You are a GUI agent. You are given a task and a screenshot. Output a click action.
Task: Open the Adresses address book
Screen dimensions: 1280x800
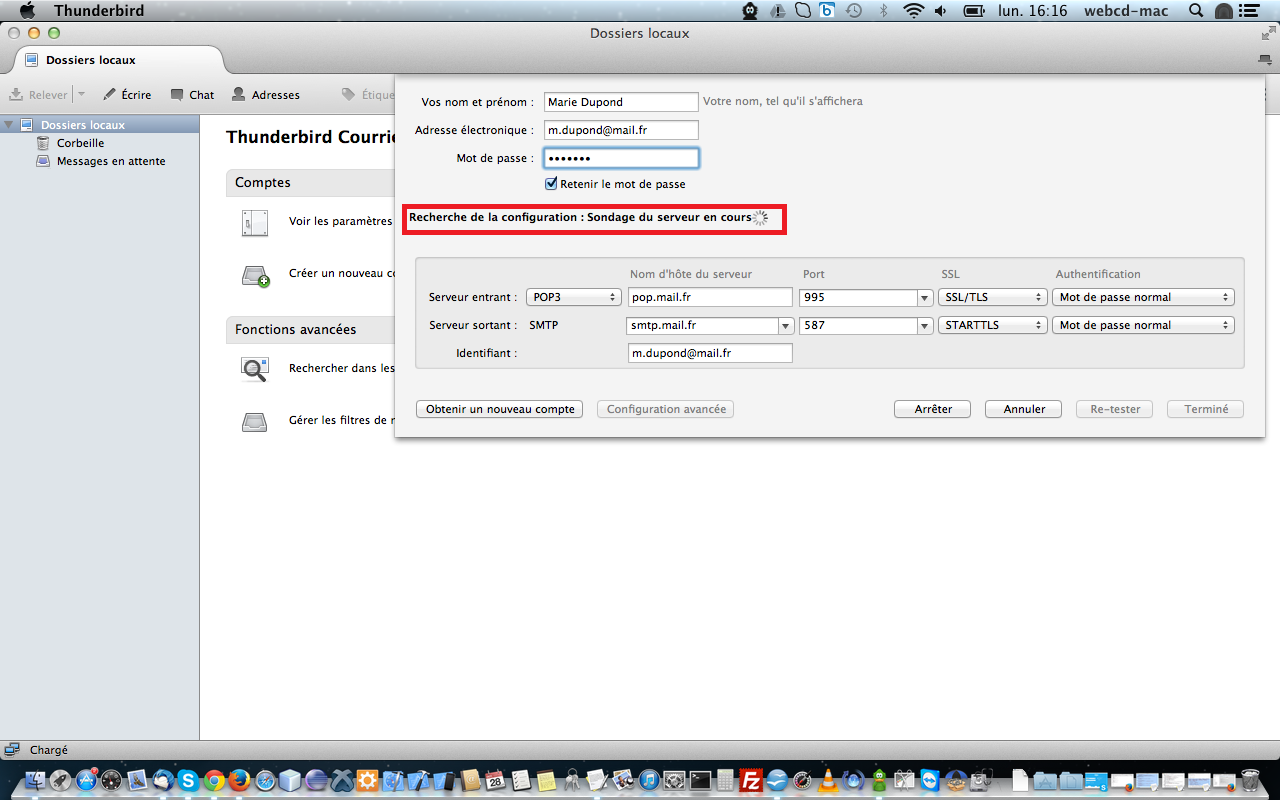point(266,95)
